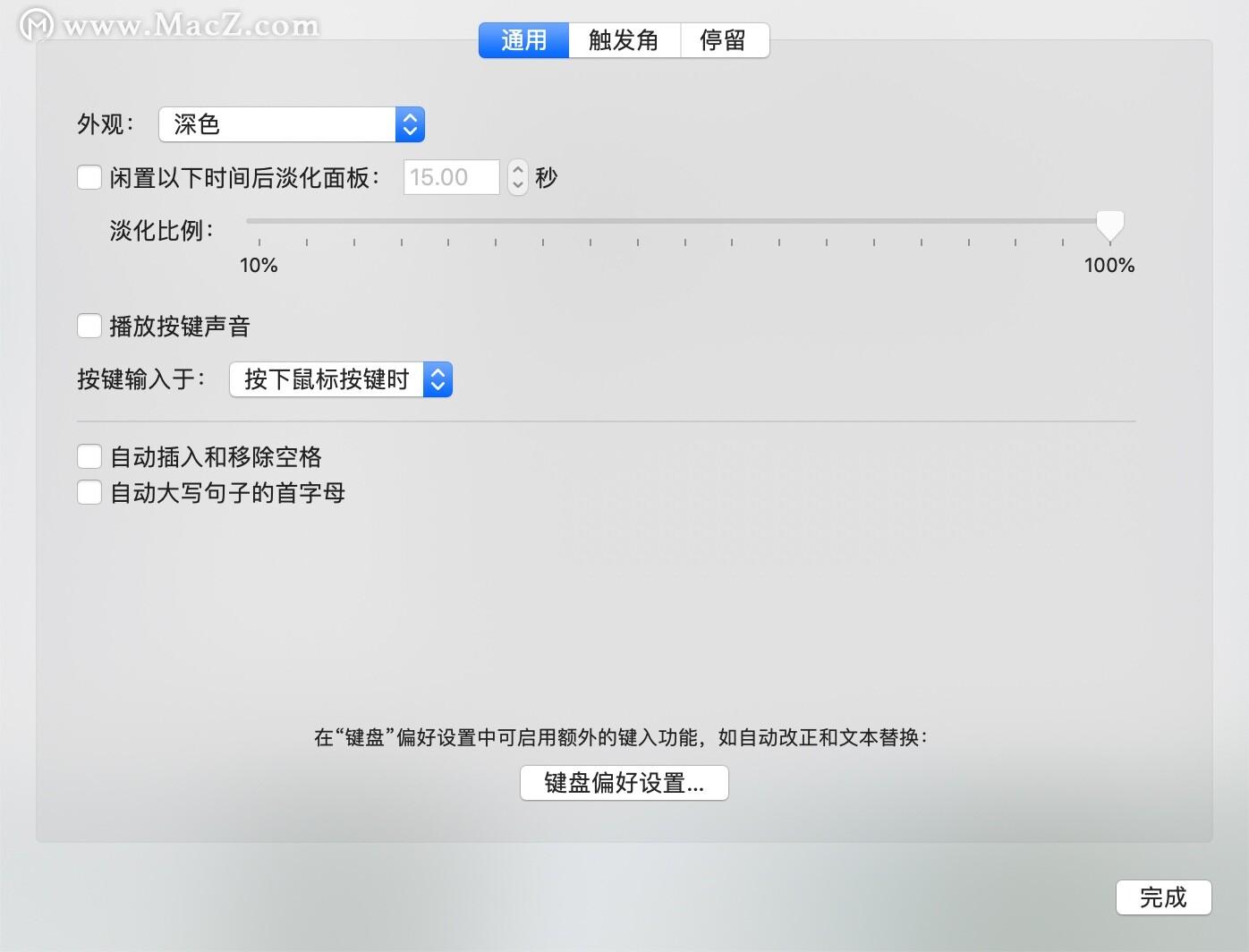Screen dimensions: 1249x952
Task: Toggle 播放按键声音 checkbox
Action: [x=89, y=326]
